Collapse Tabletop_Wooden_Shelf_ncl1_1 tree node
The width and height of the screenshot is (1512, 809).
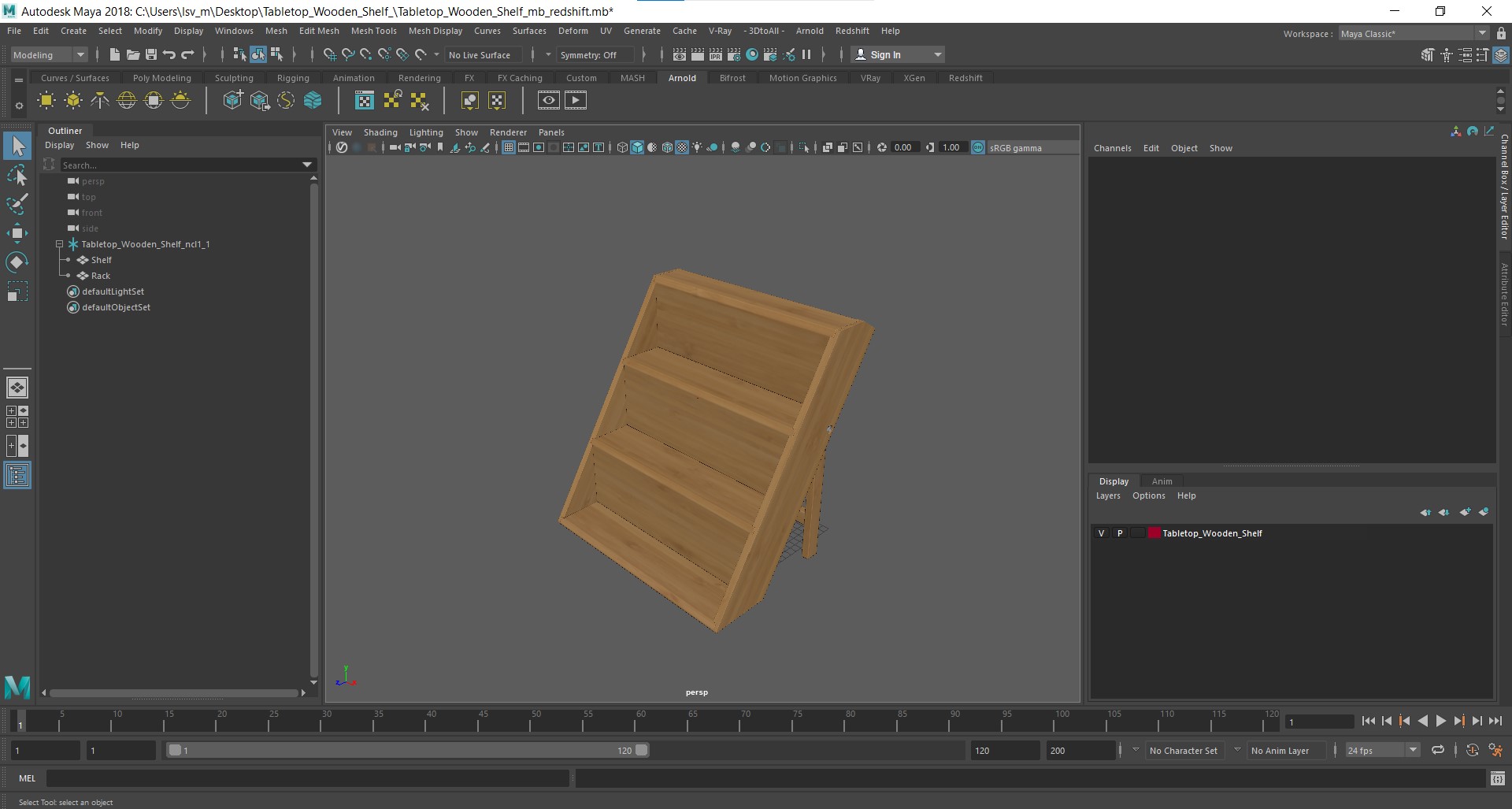pyautogui.click(x=59, y=244)
